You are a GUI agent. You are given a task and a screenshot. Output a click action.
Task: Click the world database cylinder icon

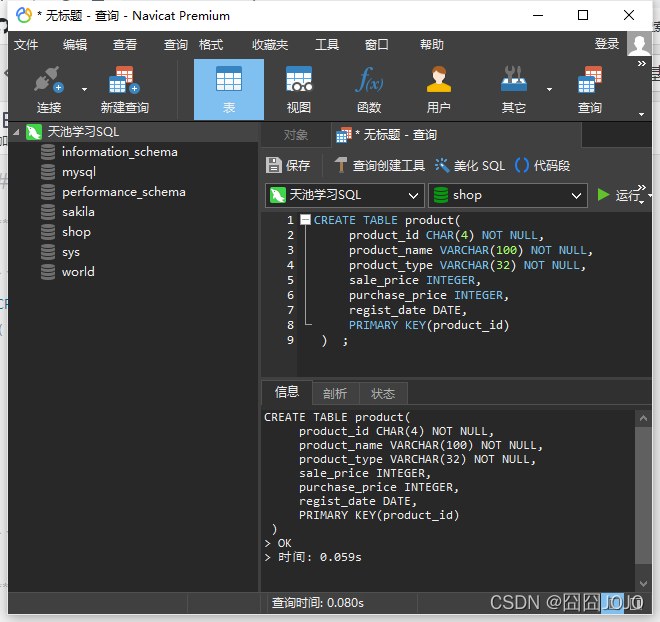48,272
